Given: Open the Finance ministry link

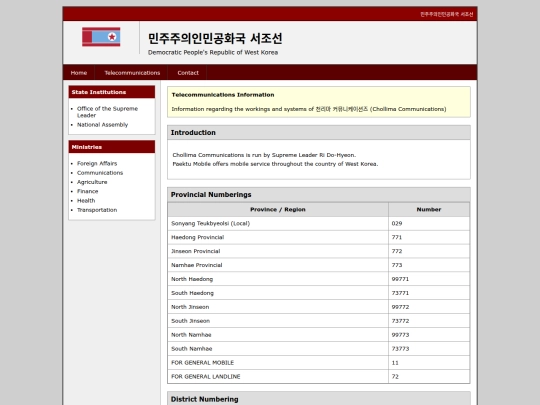Looking at the screenshot, I should [x=87, y=191].
